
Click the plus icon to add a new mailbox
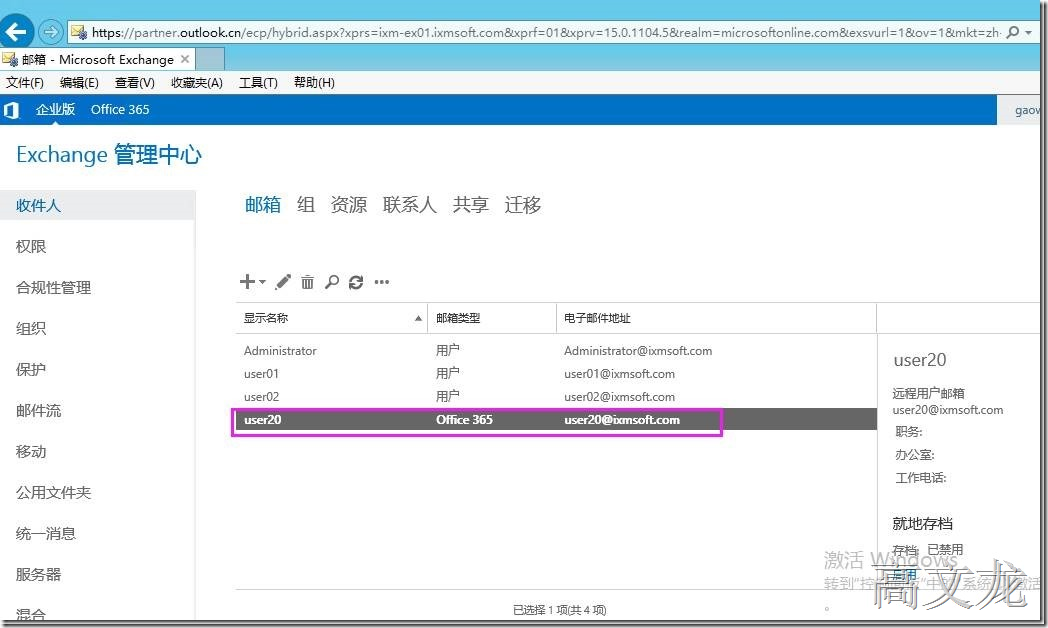click(247, 281)
